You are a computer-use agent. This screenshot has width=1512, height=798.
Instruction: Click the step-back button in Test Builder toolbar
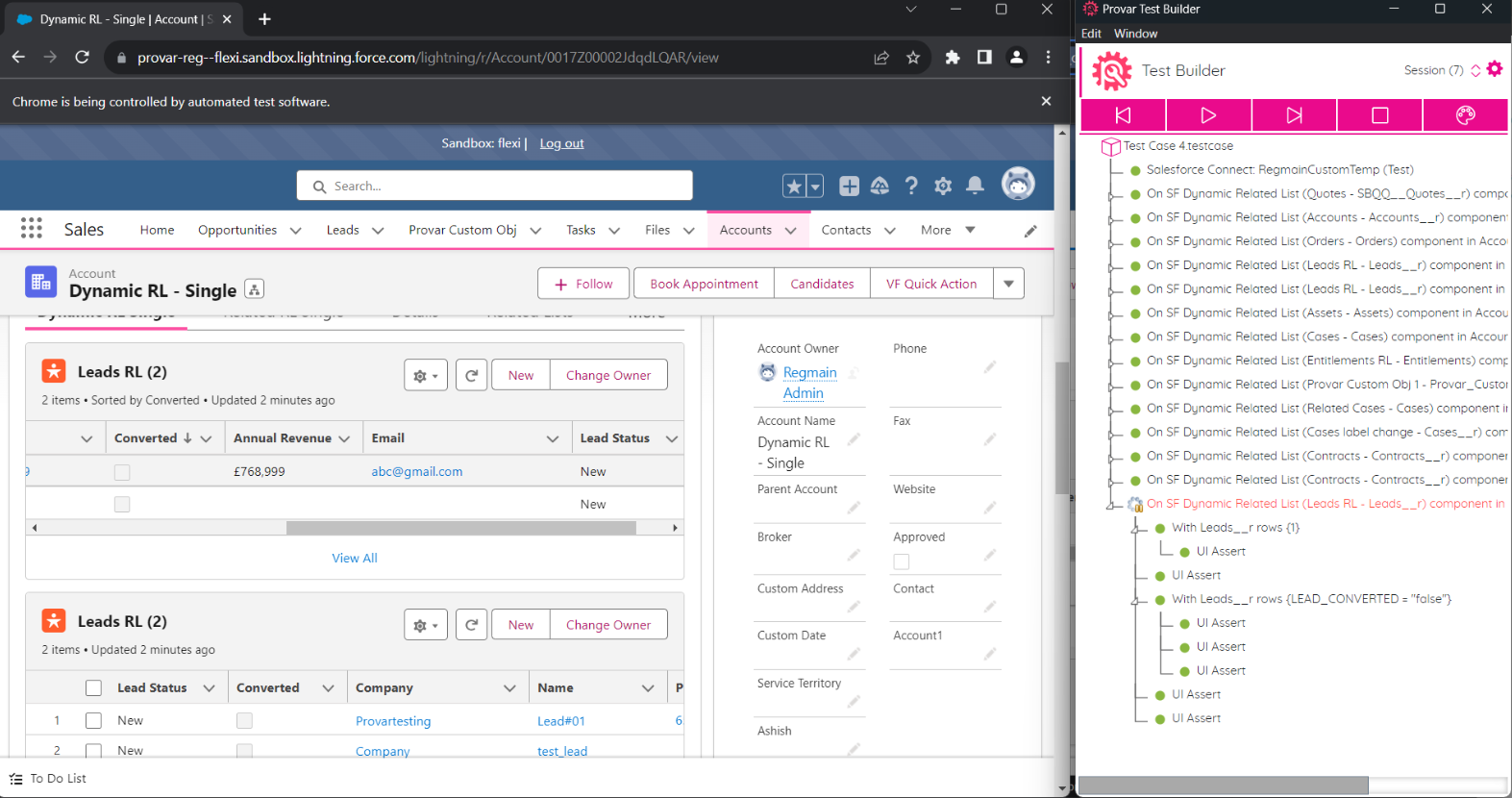tap(1123, 115)
